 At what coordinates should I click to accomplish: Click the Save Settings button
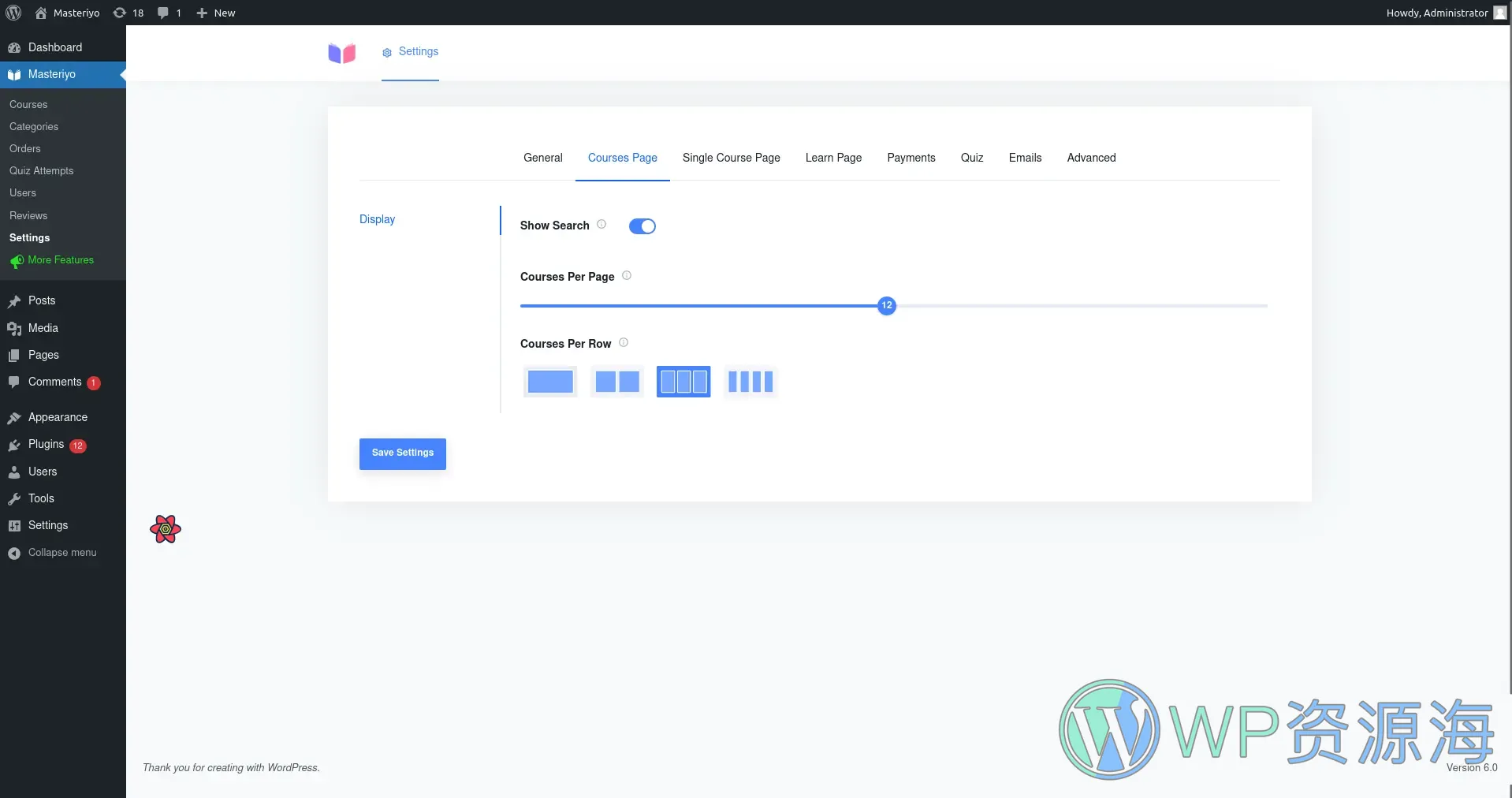tap(402, 453)
